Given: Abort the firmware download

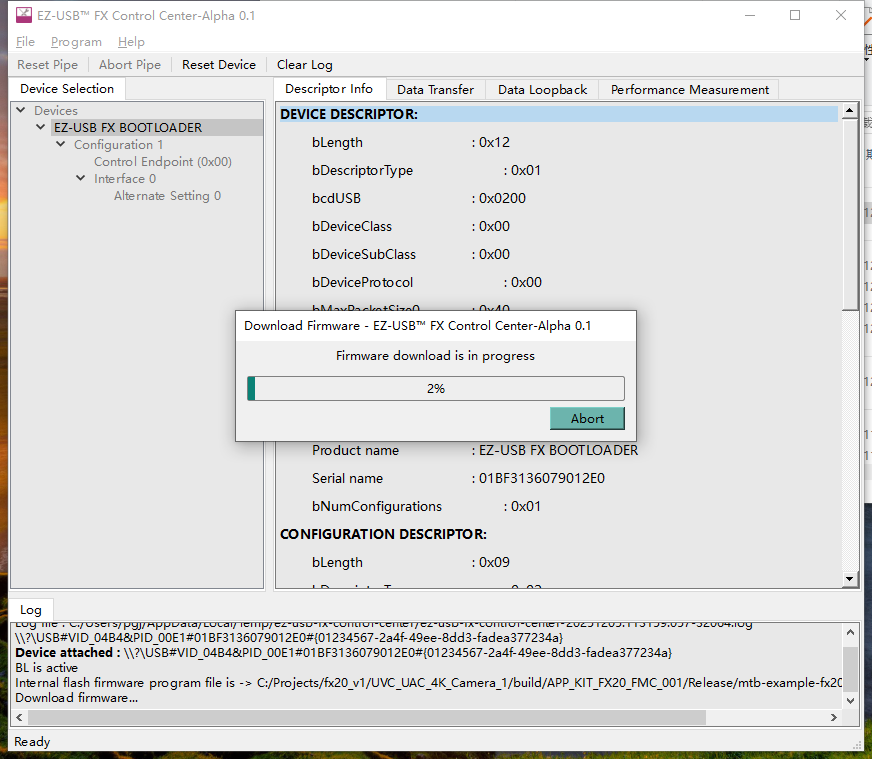Looking at the screenshot, I should [587, 419].
